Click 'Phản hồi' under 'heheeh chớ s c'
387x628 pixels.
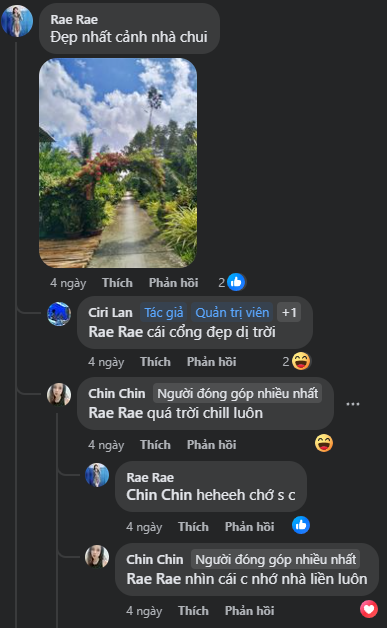250,526
